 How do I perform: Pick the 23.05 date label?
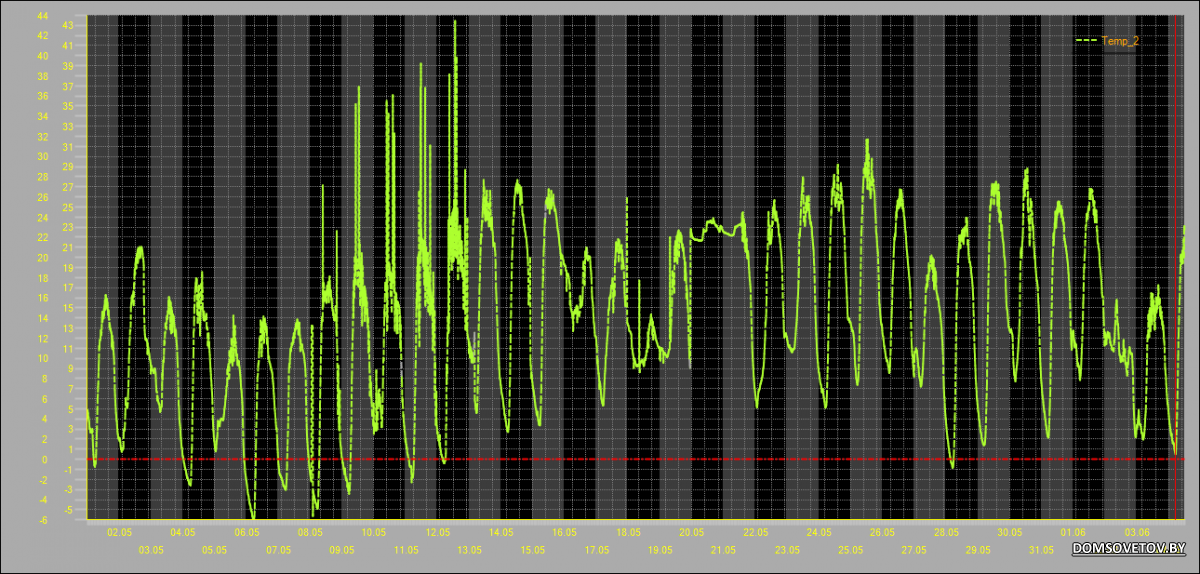[787, 550]
